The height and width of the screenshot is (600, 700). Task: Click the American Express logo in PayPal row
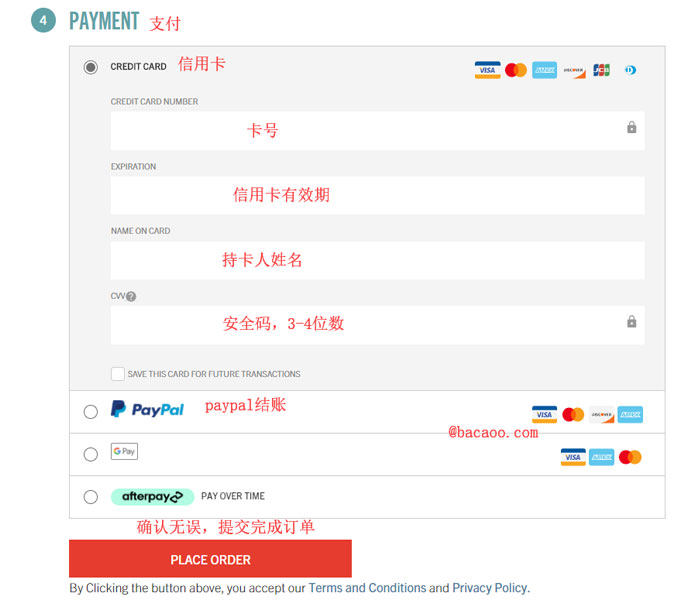[630, 415]
